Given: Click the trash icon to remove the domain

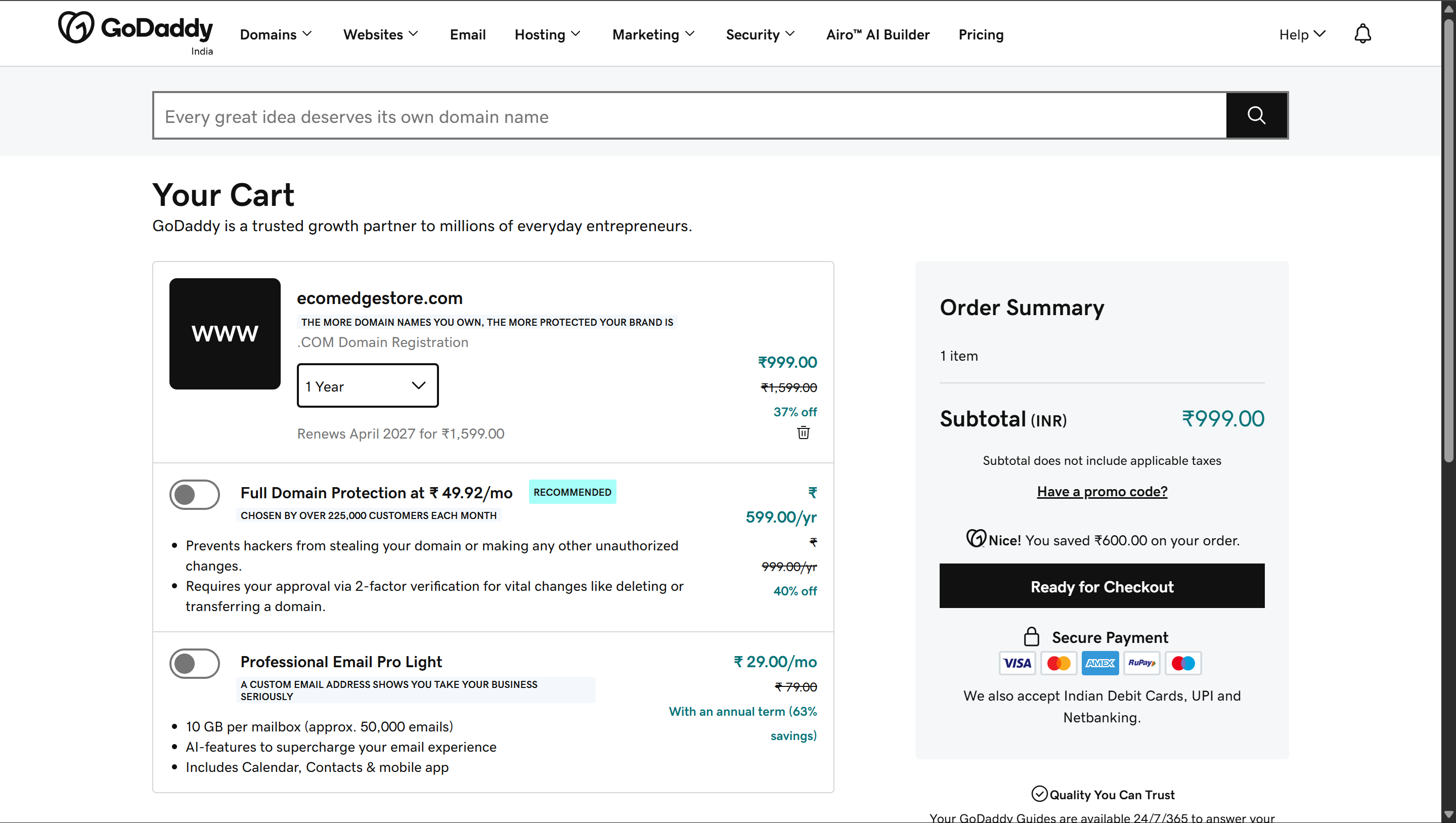Looking at the screenshot, I should [x=803, y=433].
